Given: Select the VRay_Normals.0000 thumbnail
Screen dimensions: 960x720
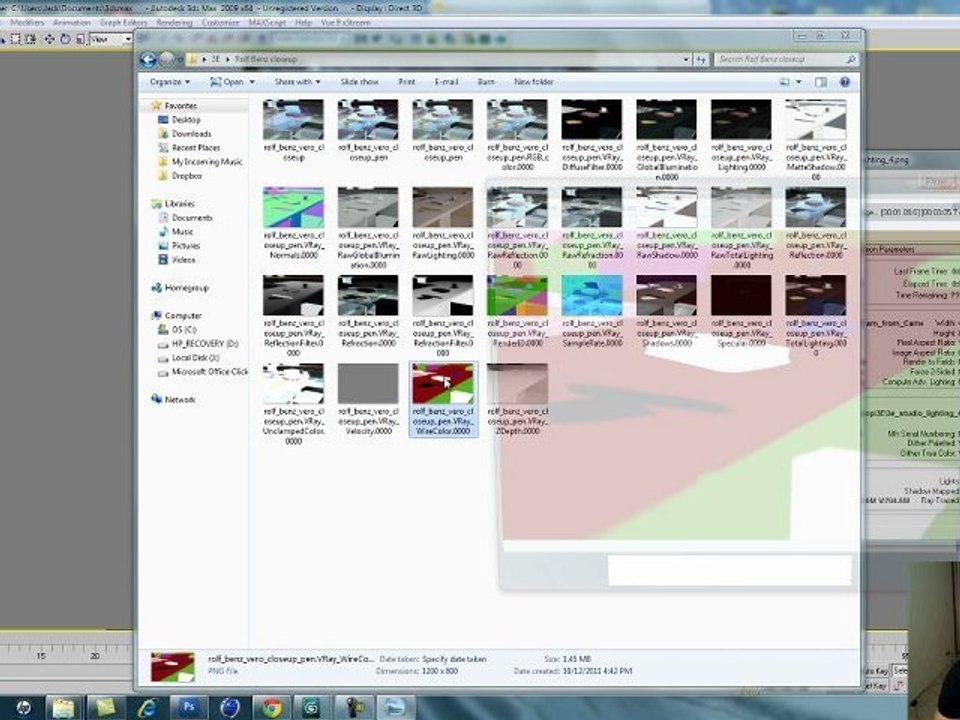Looking at the screenshot, I should click(x=293, y=208).
